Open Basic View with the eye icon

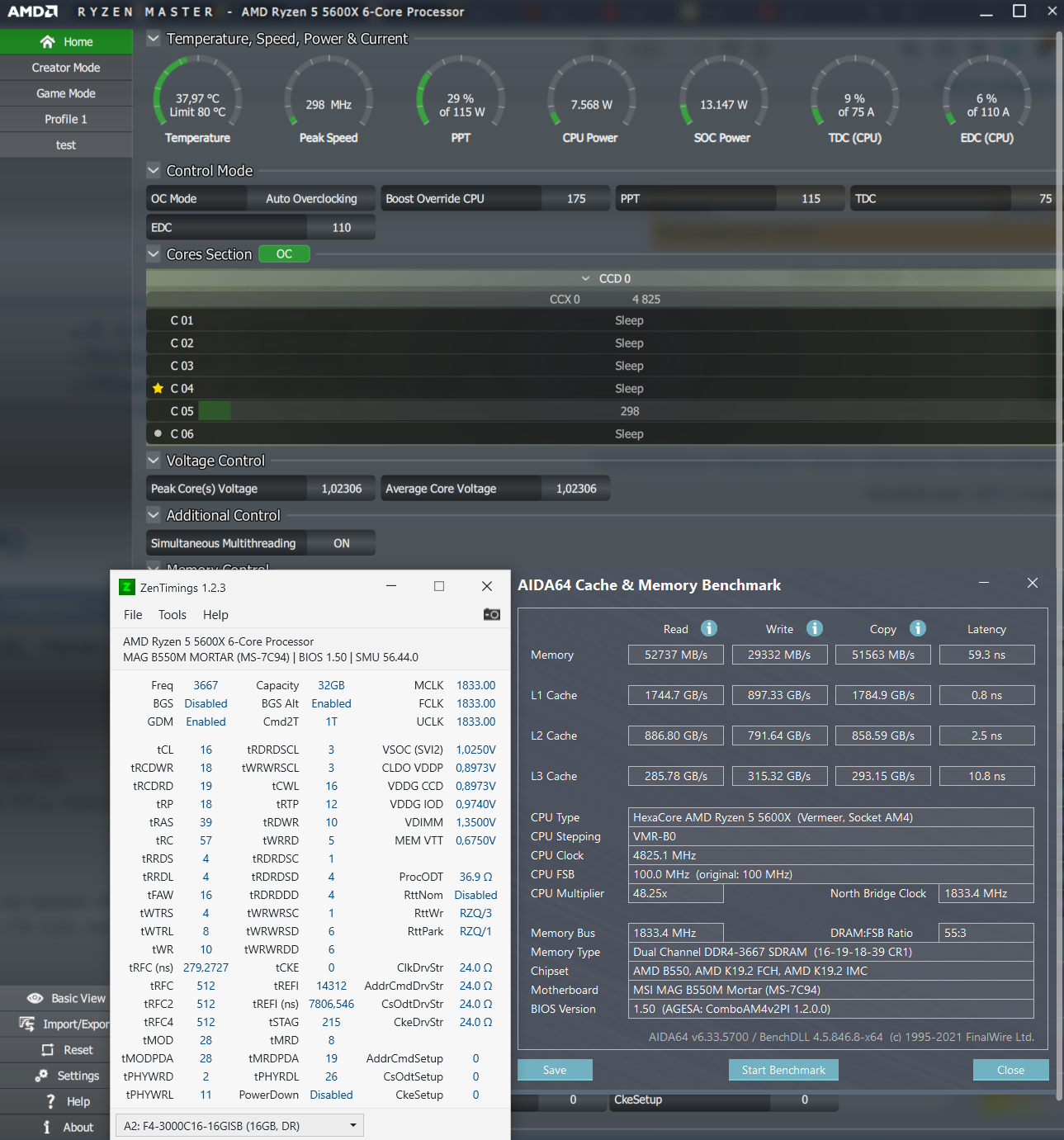coord(35,998)
